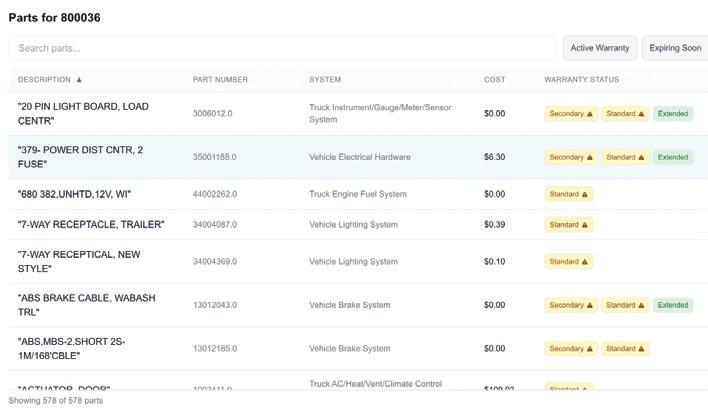Click the Description column header
The height and width of the screenshot is (408, 708).
tap(44, 80)
